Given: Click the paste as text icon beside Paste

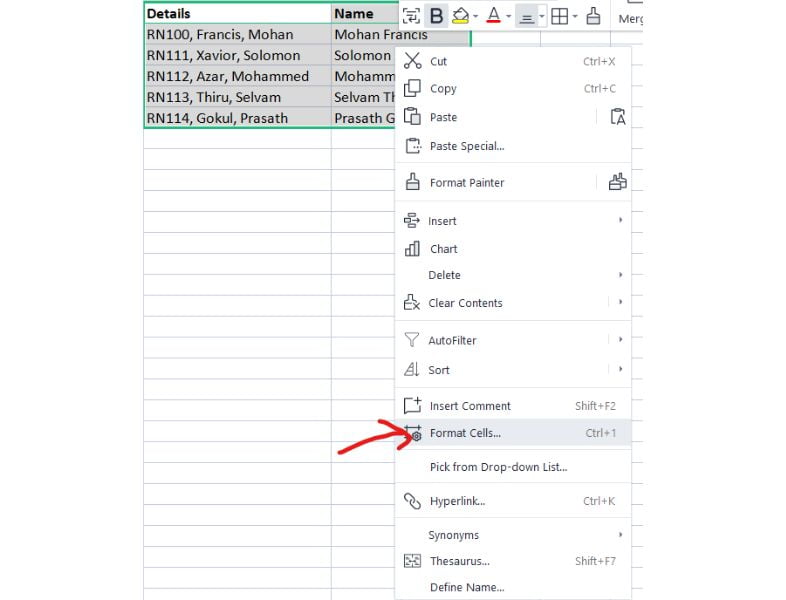Looking at the screenshot, I should (617, 117).
